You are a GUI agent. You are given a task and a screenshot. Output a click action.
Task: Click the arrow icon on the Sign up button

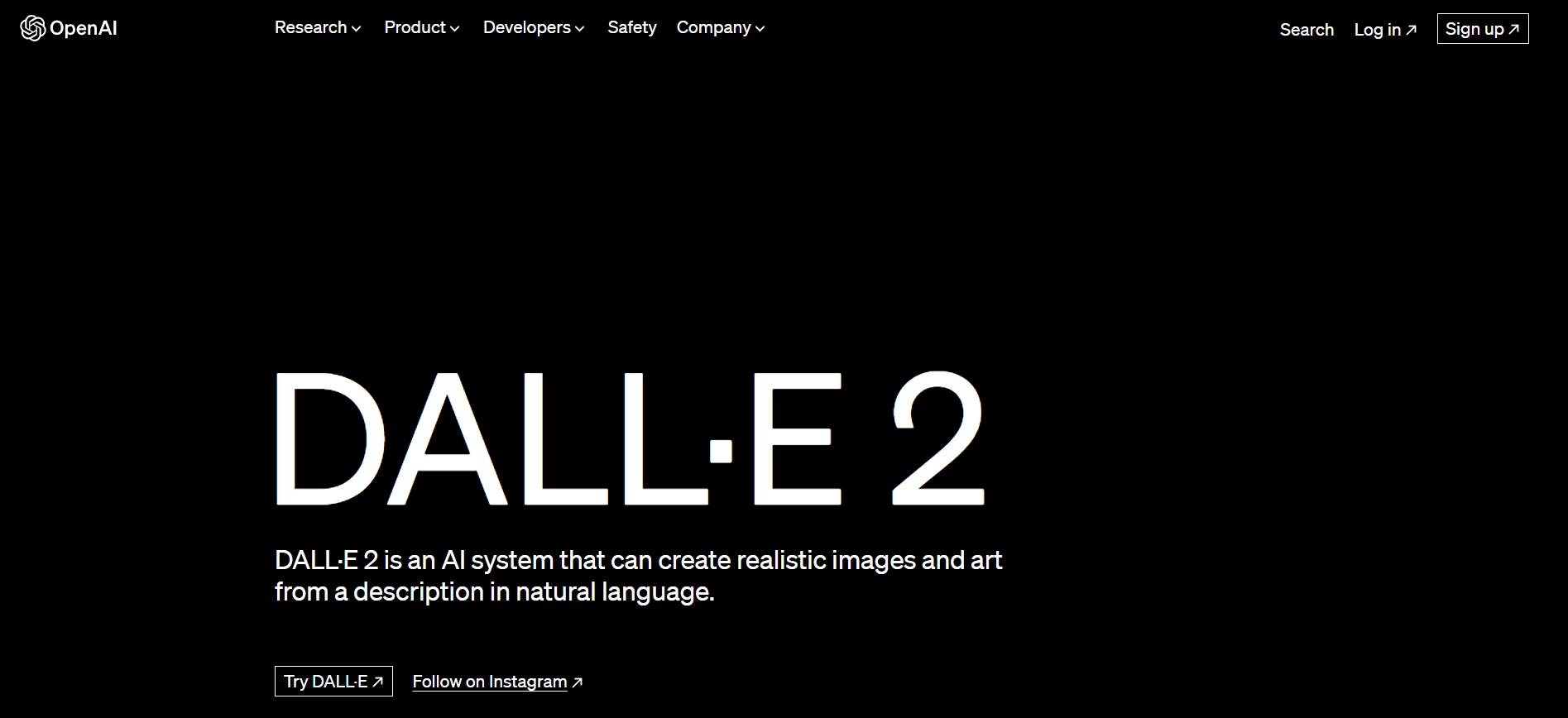(1514, 29)
